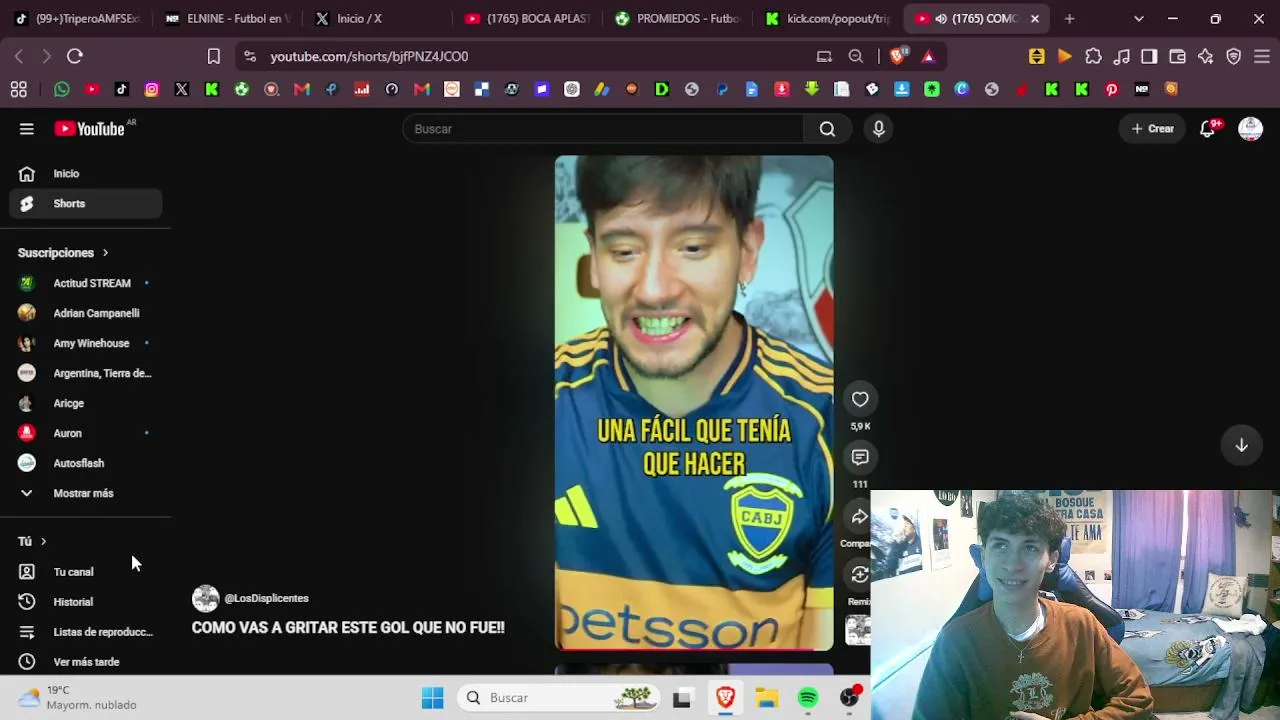Screen dimensions: 1280x720
Task: Open the weather widget on the taskbar
Action: [x=77, y=698]
